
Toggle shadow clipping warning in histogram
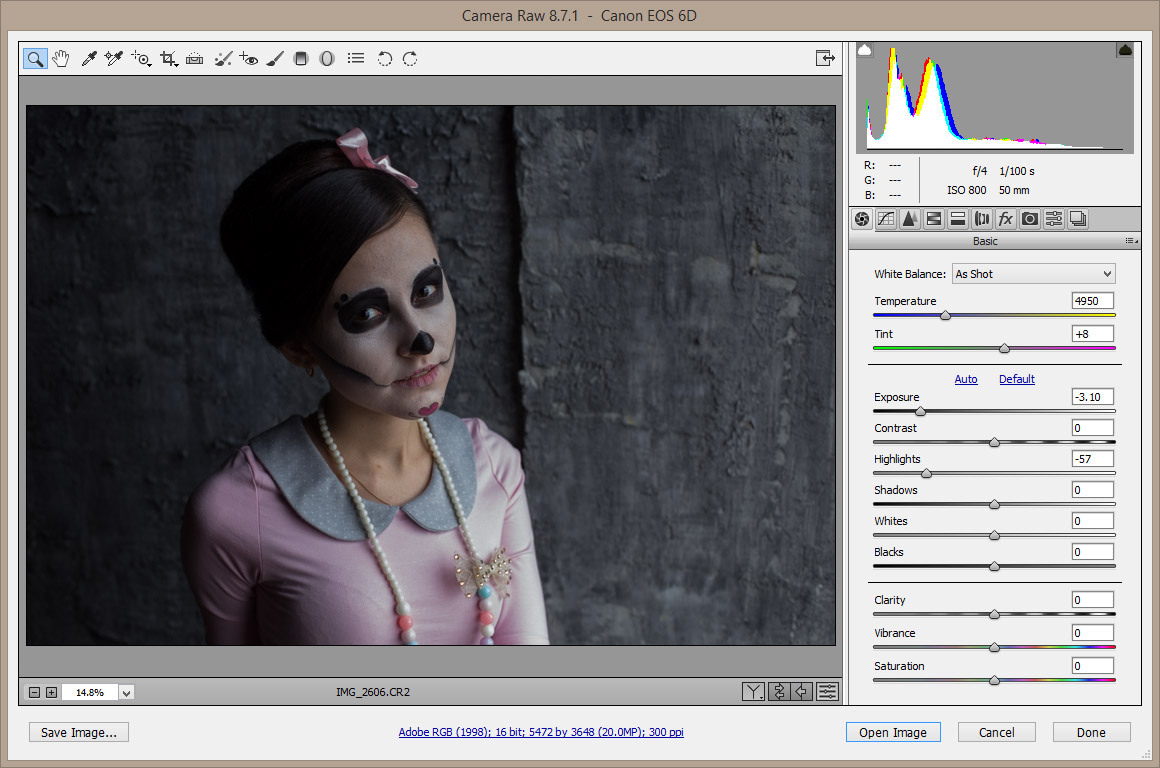[865, 49]
